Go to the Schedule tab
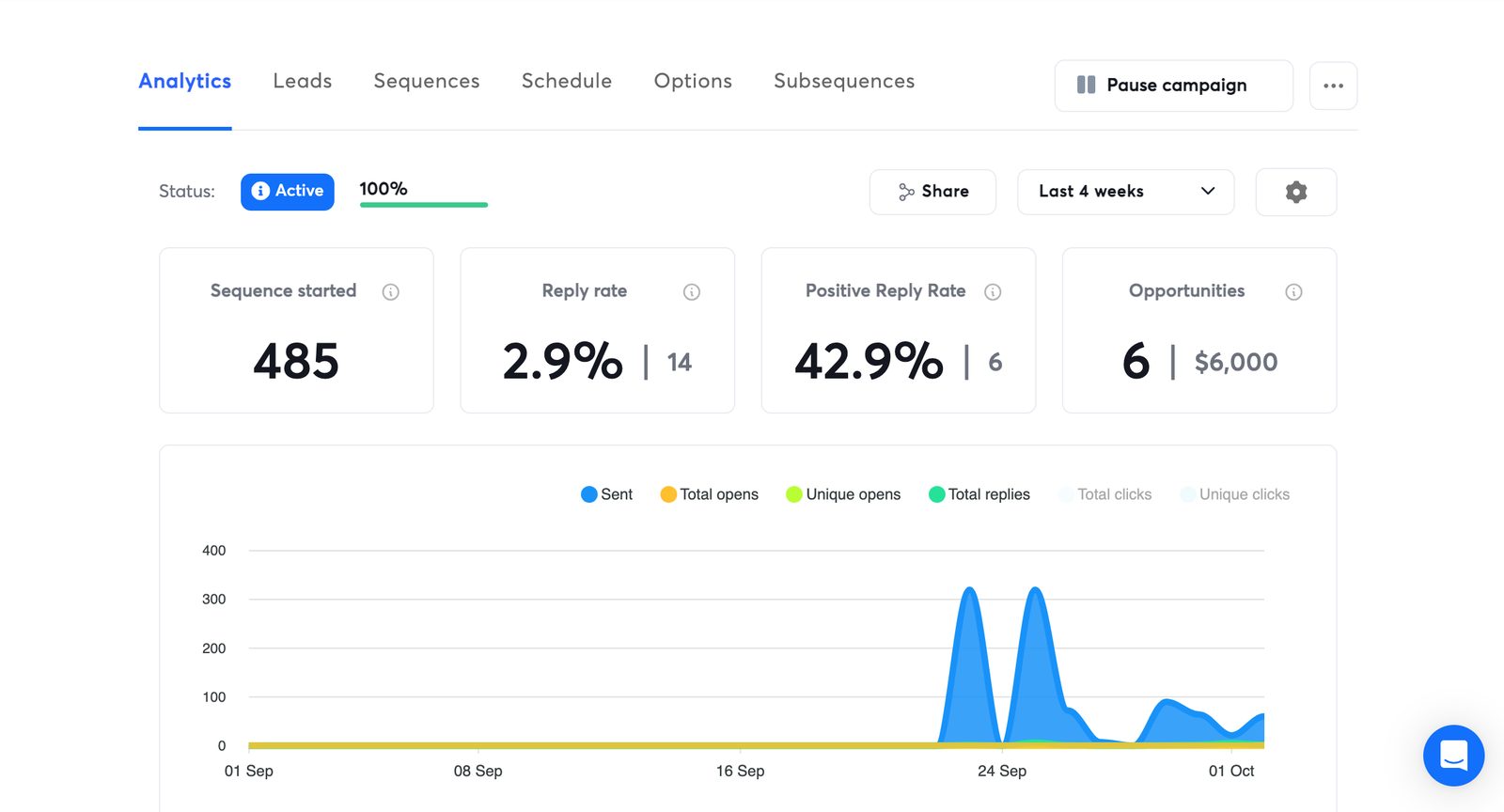Screen dimensions: 1504x812 (567, 82)
